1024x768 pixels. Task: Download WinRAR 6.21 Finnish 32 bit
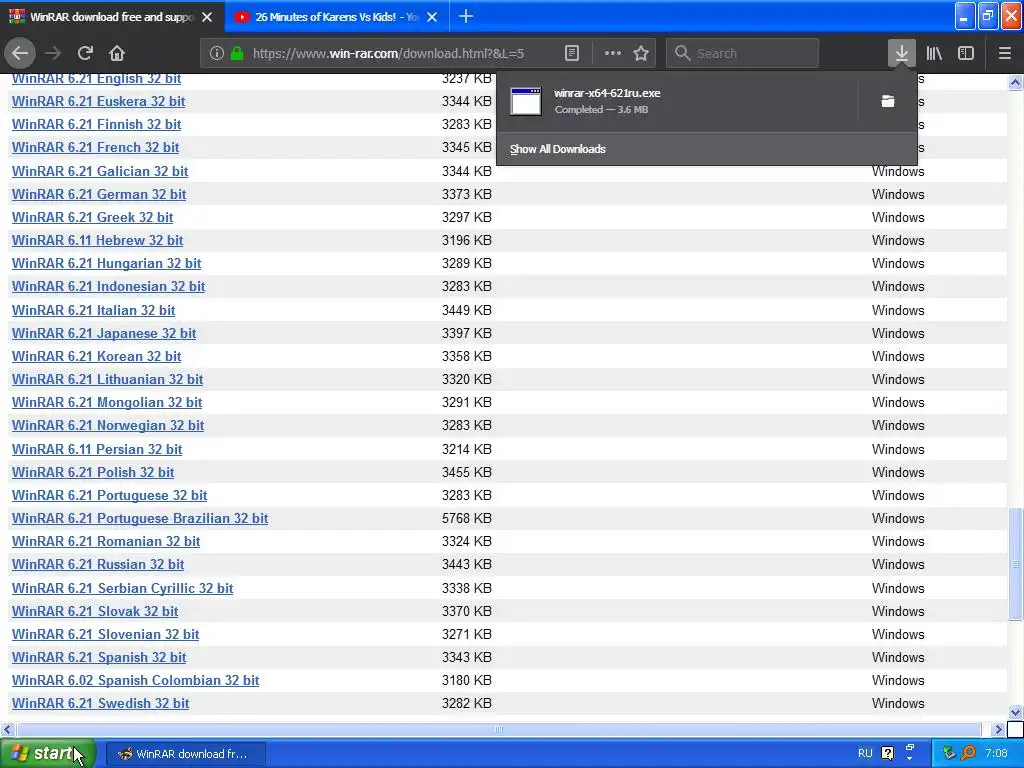click(96, 124)
